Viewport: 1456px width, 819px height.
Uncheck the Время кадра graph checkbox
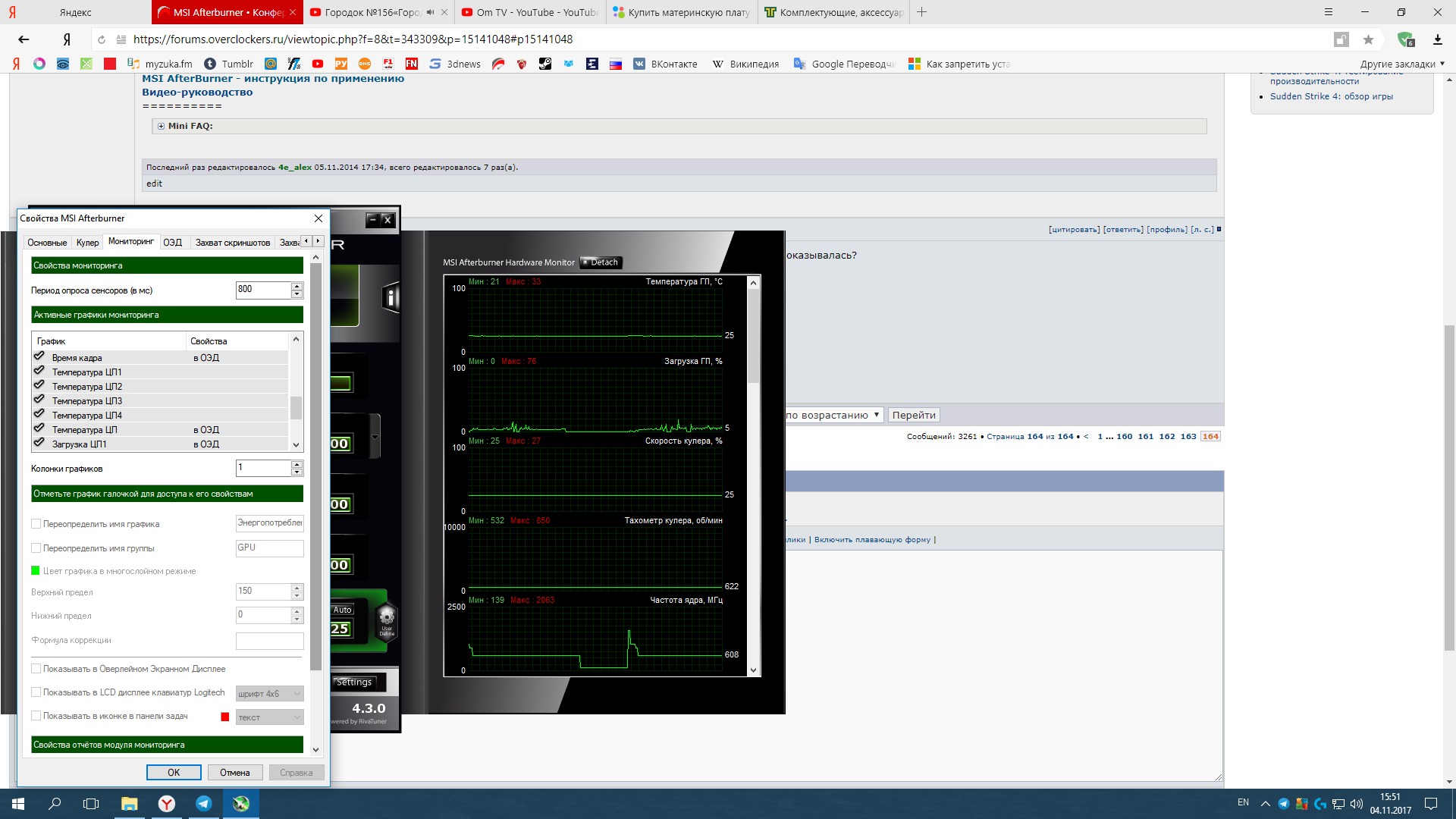(x=39, y=356)
